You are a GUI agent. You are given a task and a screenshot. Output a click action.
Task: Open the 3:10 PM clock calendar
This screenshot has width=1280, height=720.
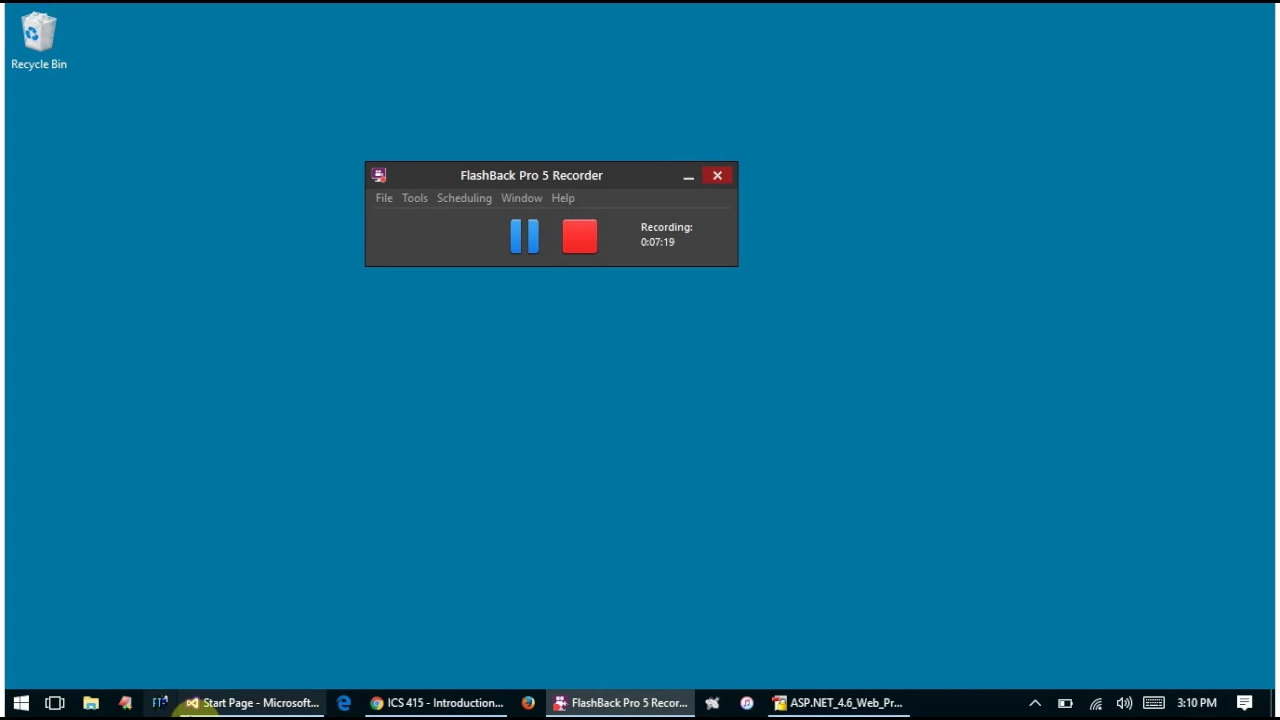tap(1197, 703)
